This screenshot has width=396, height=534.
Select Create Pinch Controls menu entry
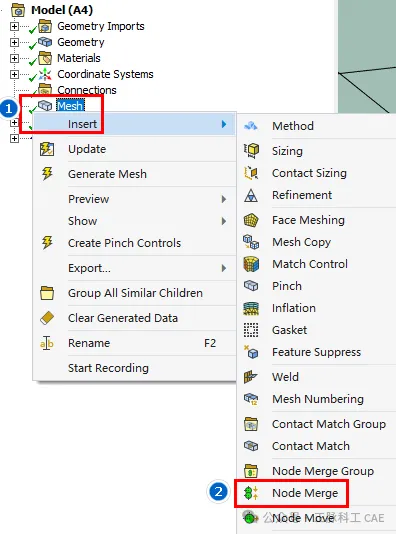point(134,243)
